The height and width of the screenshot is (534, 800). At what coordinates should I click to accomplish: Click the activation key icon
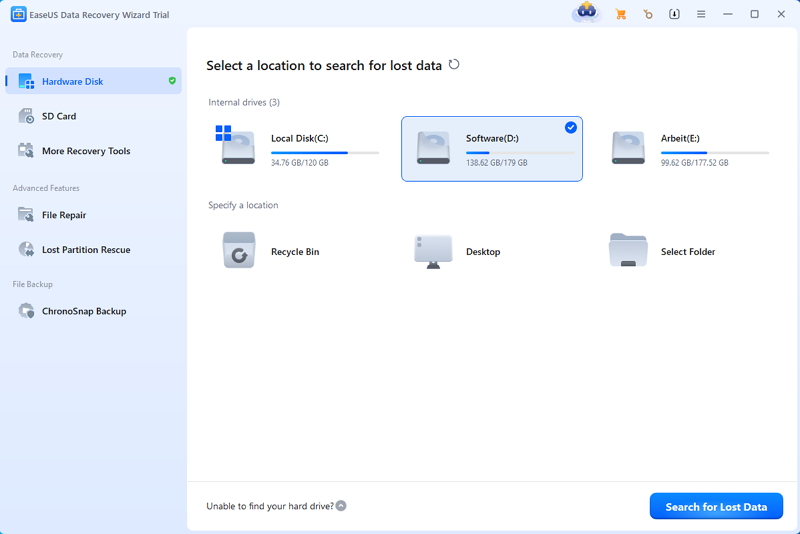click(x=647, y=14)
